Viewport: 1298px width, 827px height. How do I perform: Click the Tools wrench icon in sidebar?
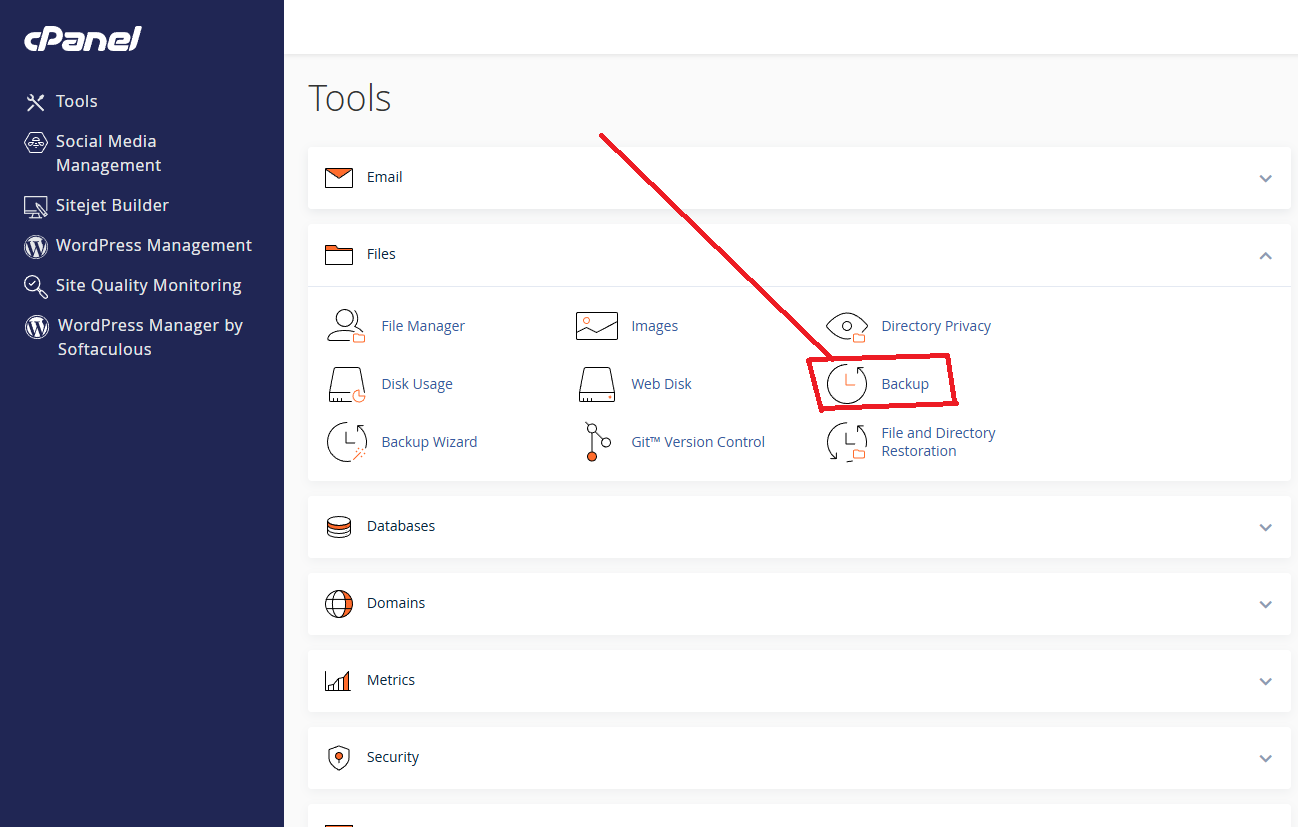36,102
